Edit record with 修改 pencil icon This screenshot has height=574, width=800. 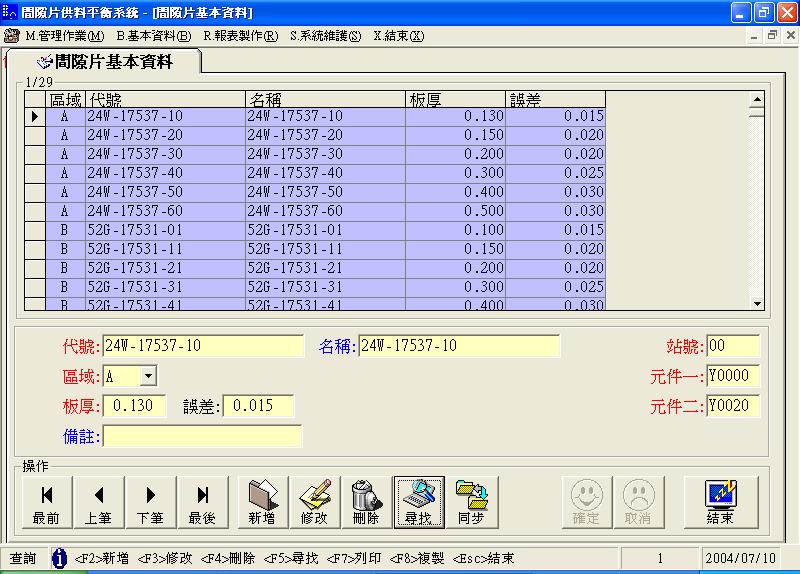coord(315,502)
